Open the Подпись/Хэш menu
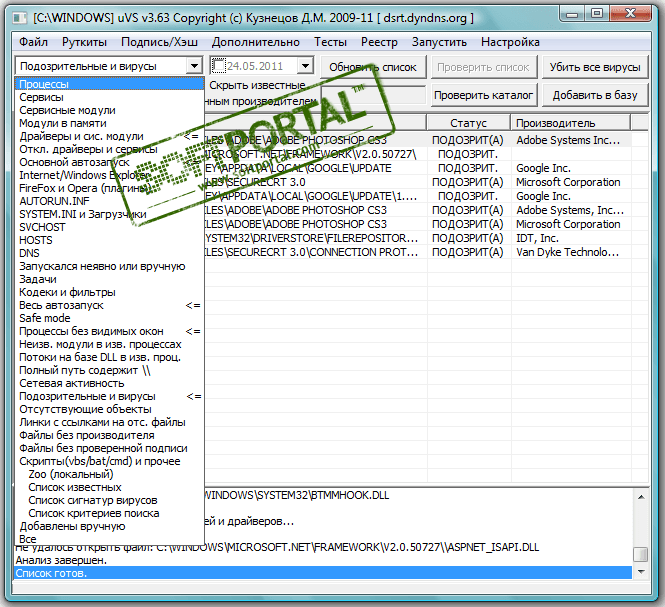 pos(159,42)
